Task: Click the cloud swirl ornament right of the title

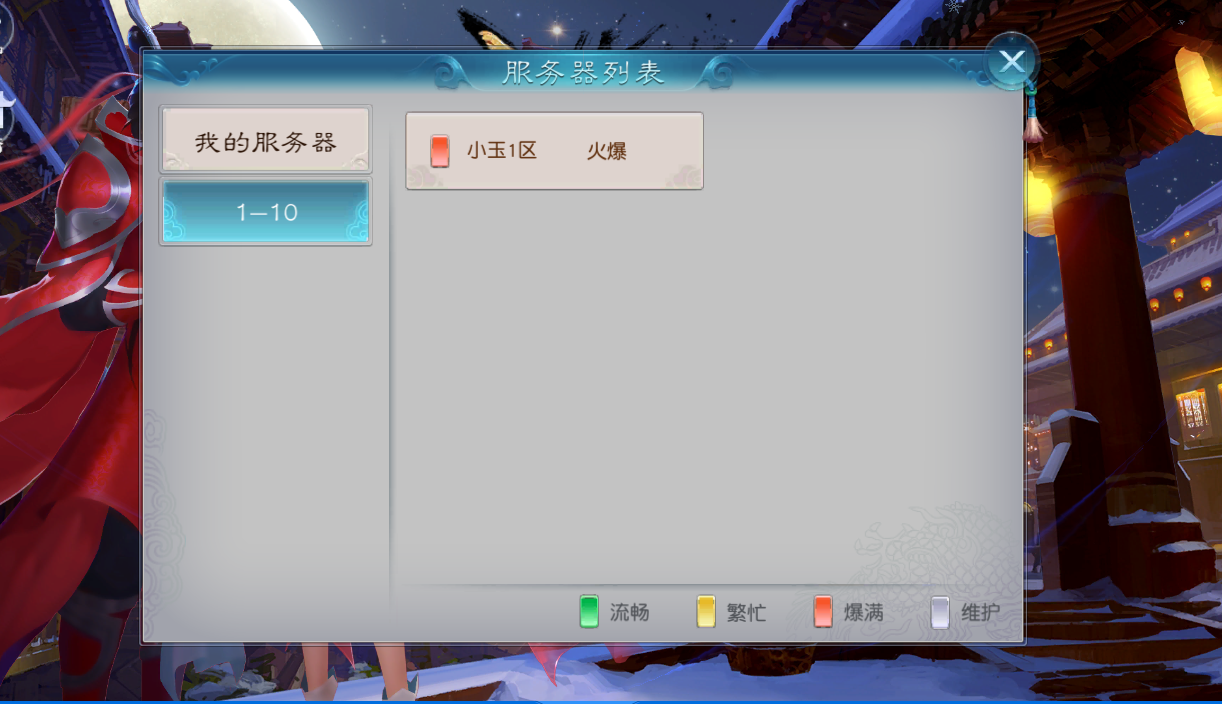Action: pyautogui.click(x=716, y=72)
